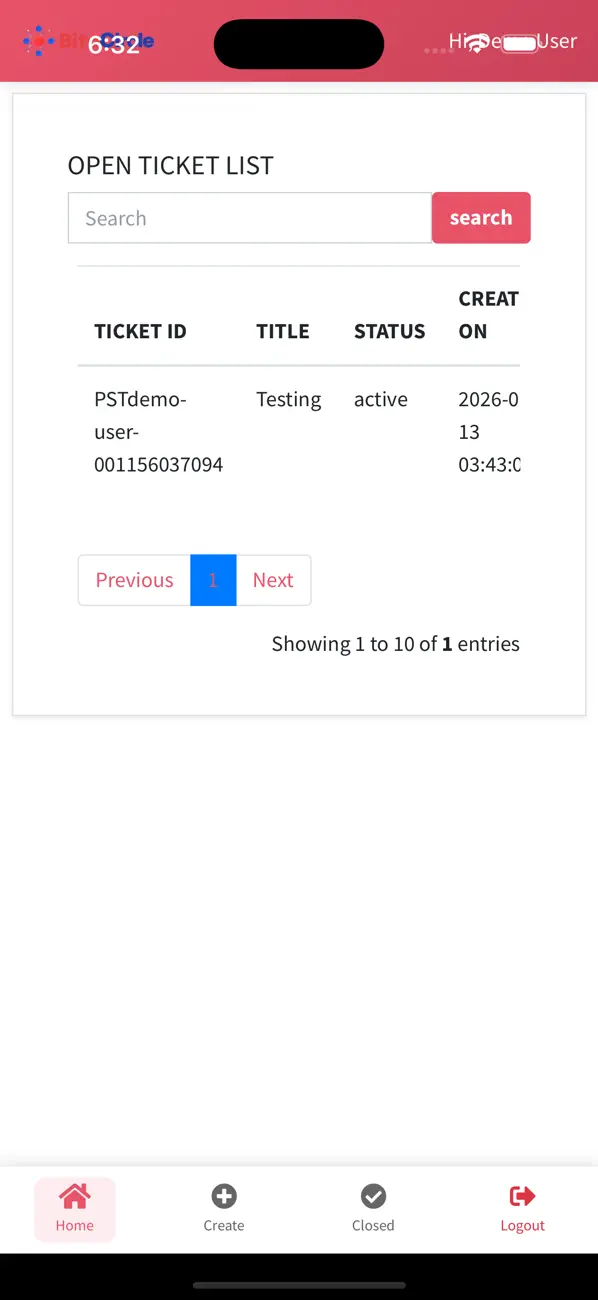Tap the circled check icon above Closed
This screenshot has height=1300, width=598.
pos(373,1196)
